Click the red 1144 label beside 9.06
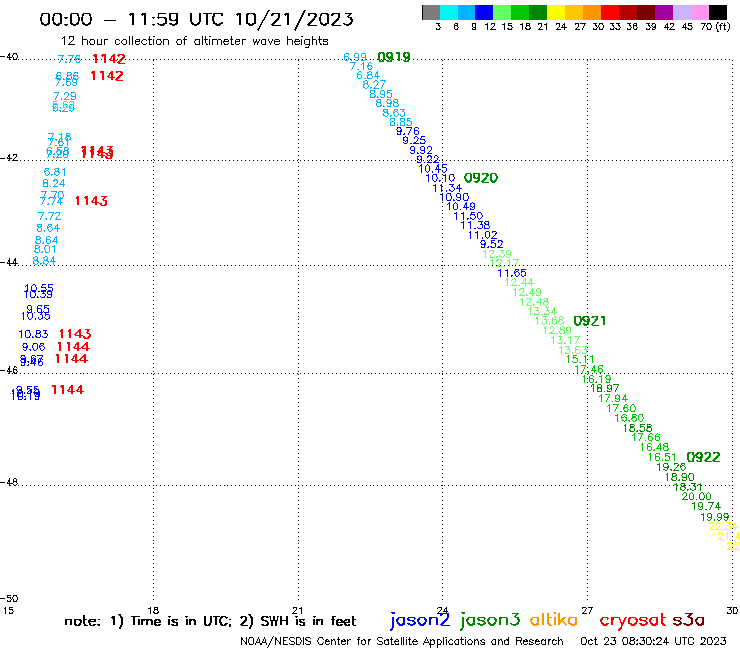Screen dimensions: 740x650 (73, 346)
